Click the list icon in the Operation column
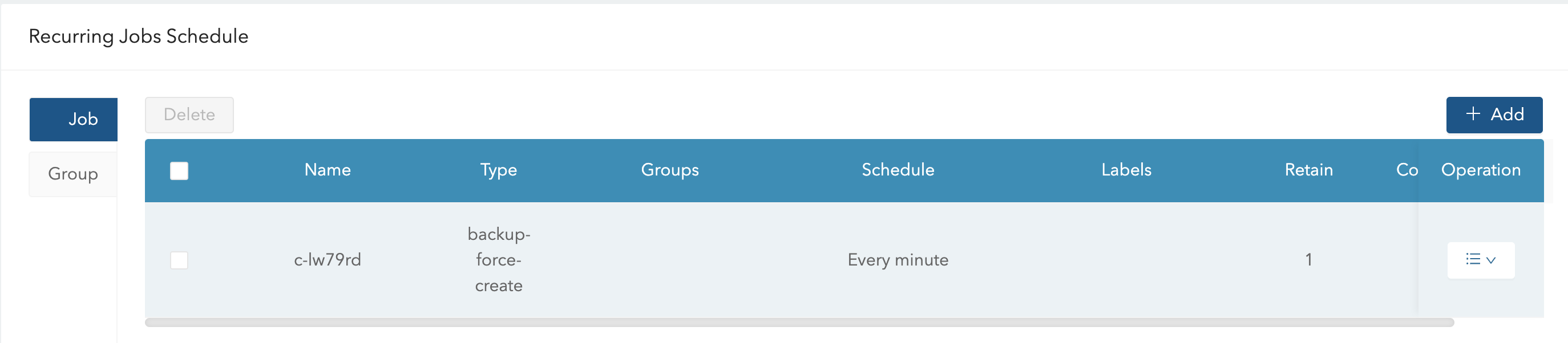This screenshot has height=343, width=1568. pyautogui.click(x=1473, y=260)
